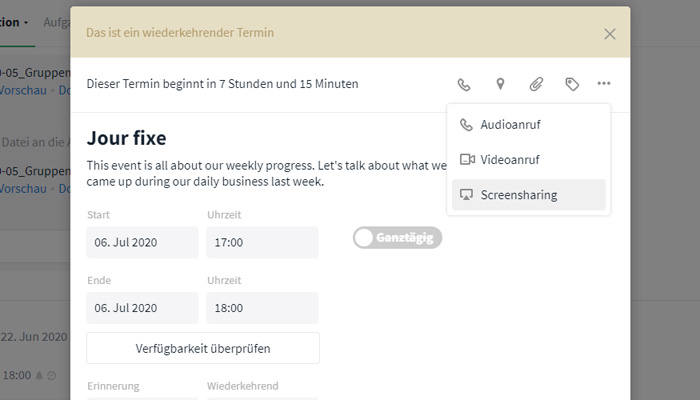
Task: Click the Jour fixe event title
Action: pyautogui.click(x=126, y=138)
